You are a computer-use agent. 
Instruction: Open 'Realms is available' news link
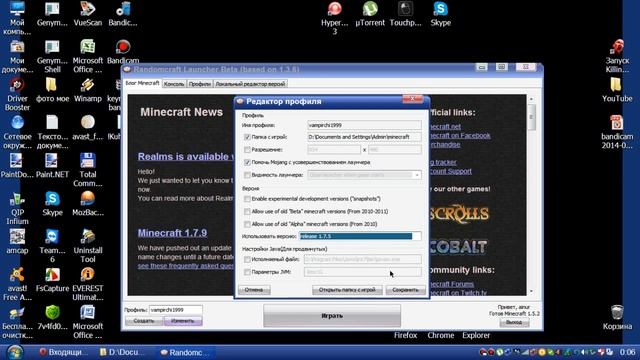pos(186,157)
